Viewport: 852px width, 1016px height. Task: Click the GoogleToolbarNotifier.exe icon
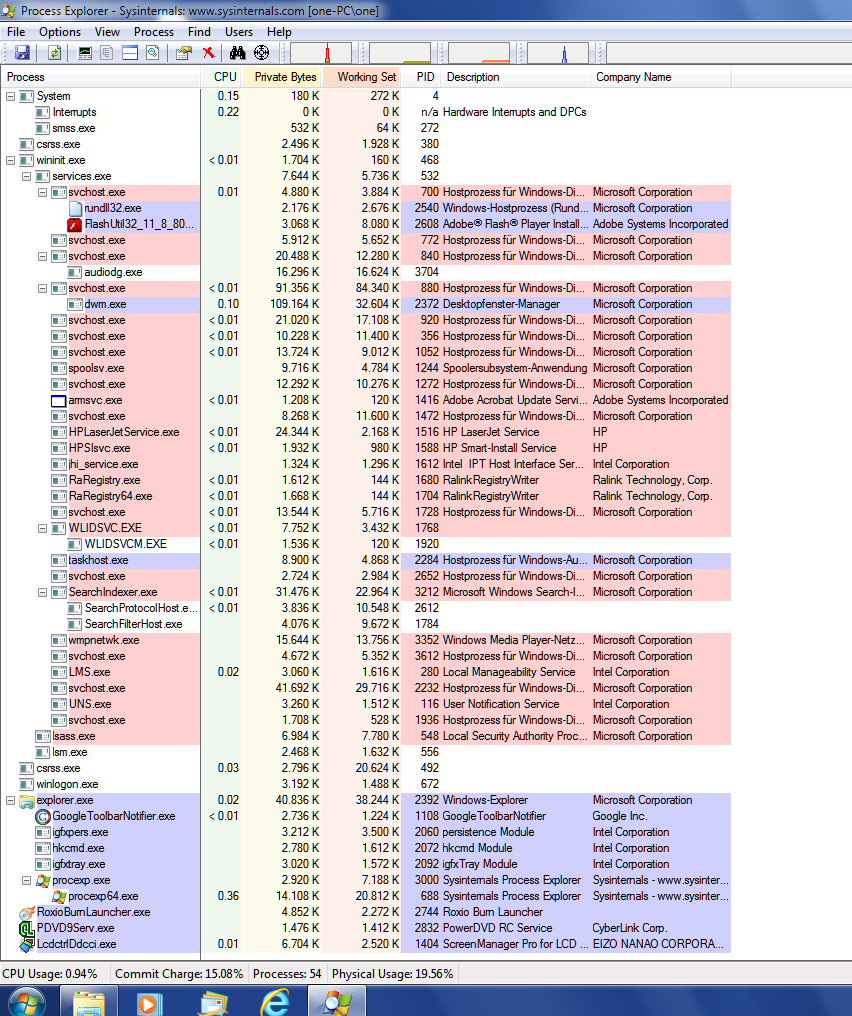pyautogui.click(x=43, y=816)
